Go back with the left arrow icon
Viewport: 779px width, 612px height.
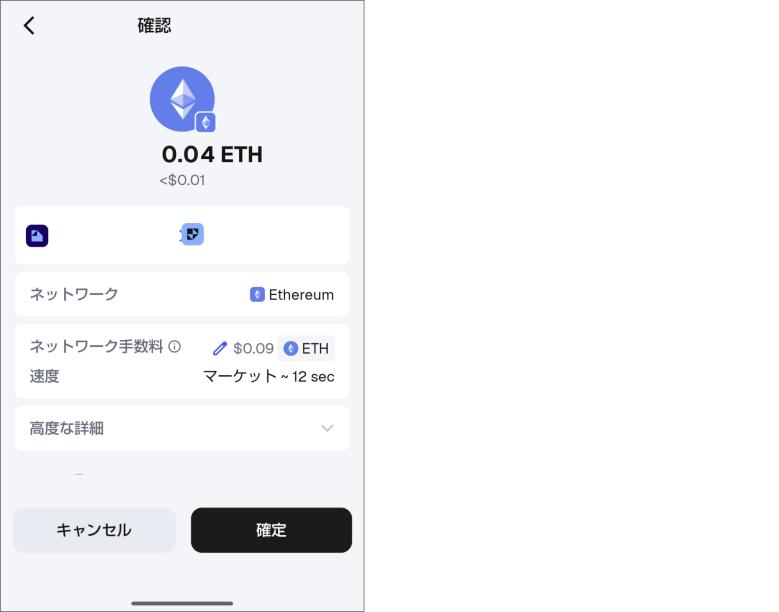[29, 25]
